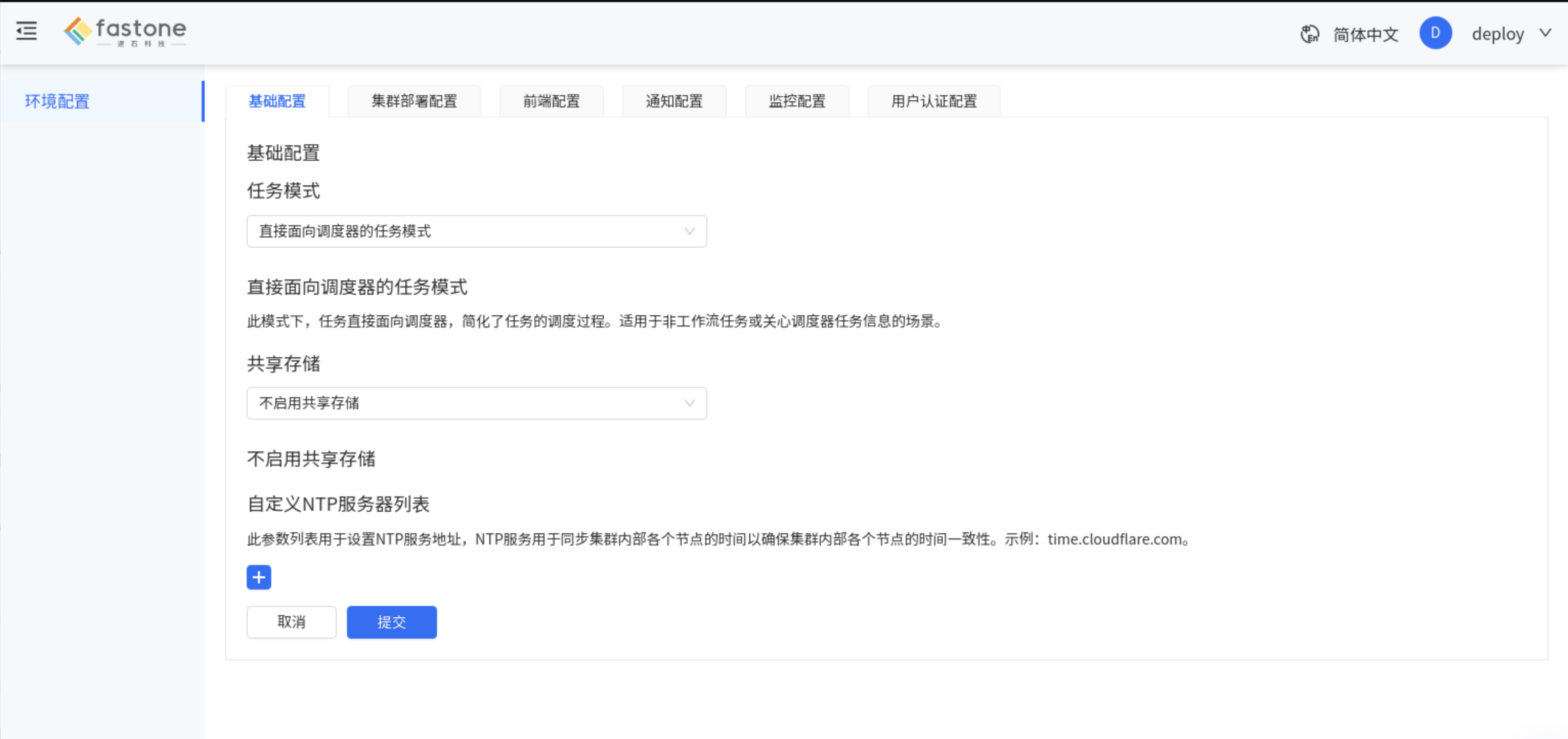The width and height of the screenshot is (1568, 739).
Task: Click the 直接面向调度器的任务模式 select field
Action: coord(476,231)
